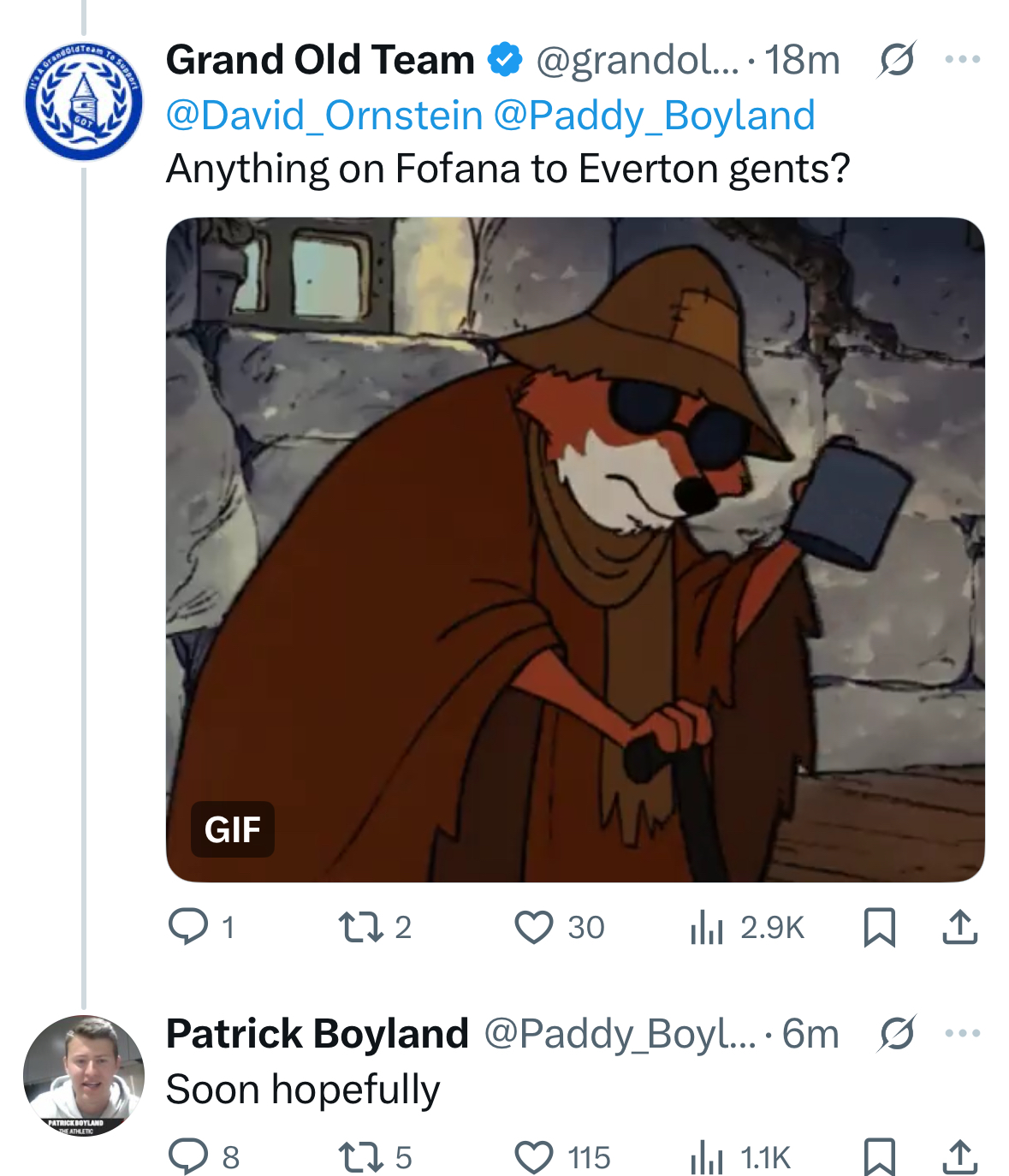The height and width of the screenshot is (1176, 1009).
Task: Reply to Patrick Boyland's tweet
Action: coord(188,1157)
